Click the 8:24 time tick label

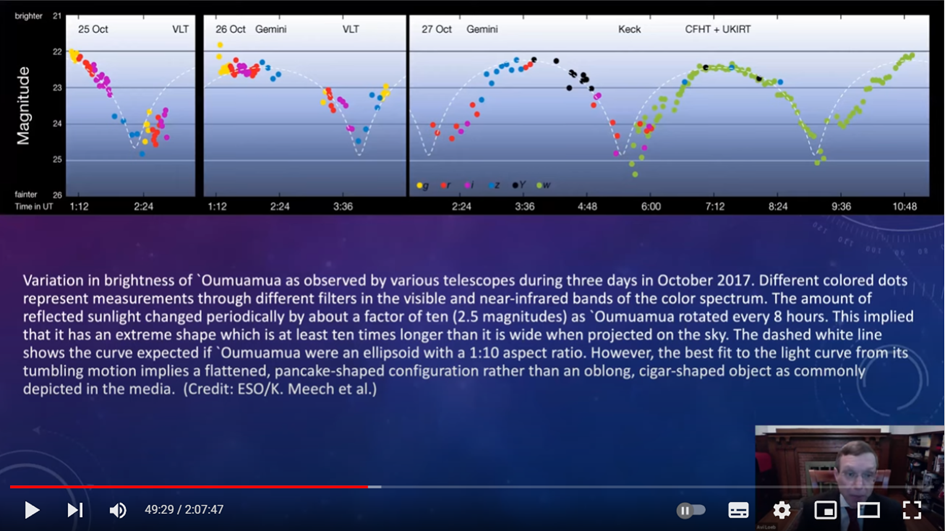tap(778, 206)
